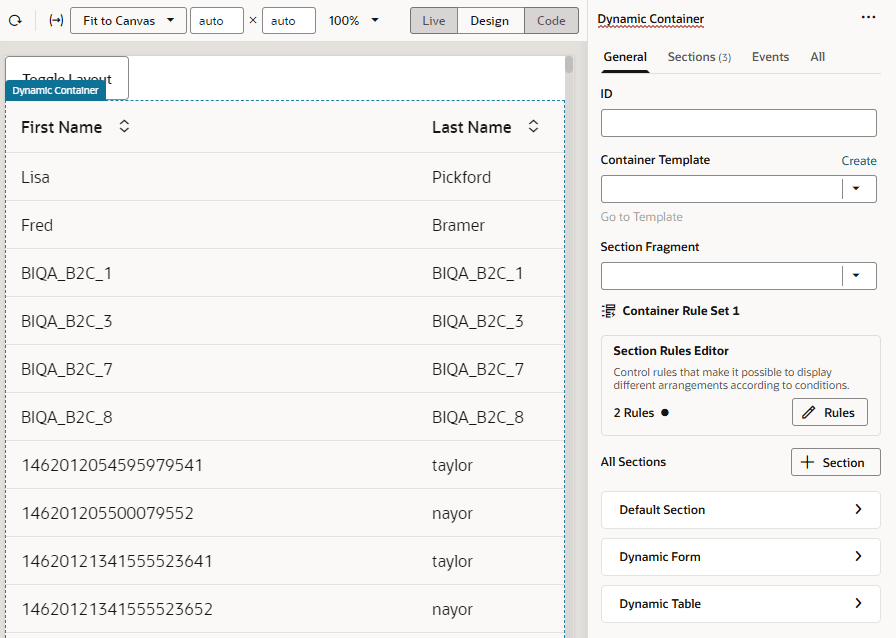Image resolution: width=896 pixels, height=638 pixels.
Task: Click the First Name column sort icon
Action: (122, 126)
